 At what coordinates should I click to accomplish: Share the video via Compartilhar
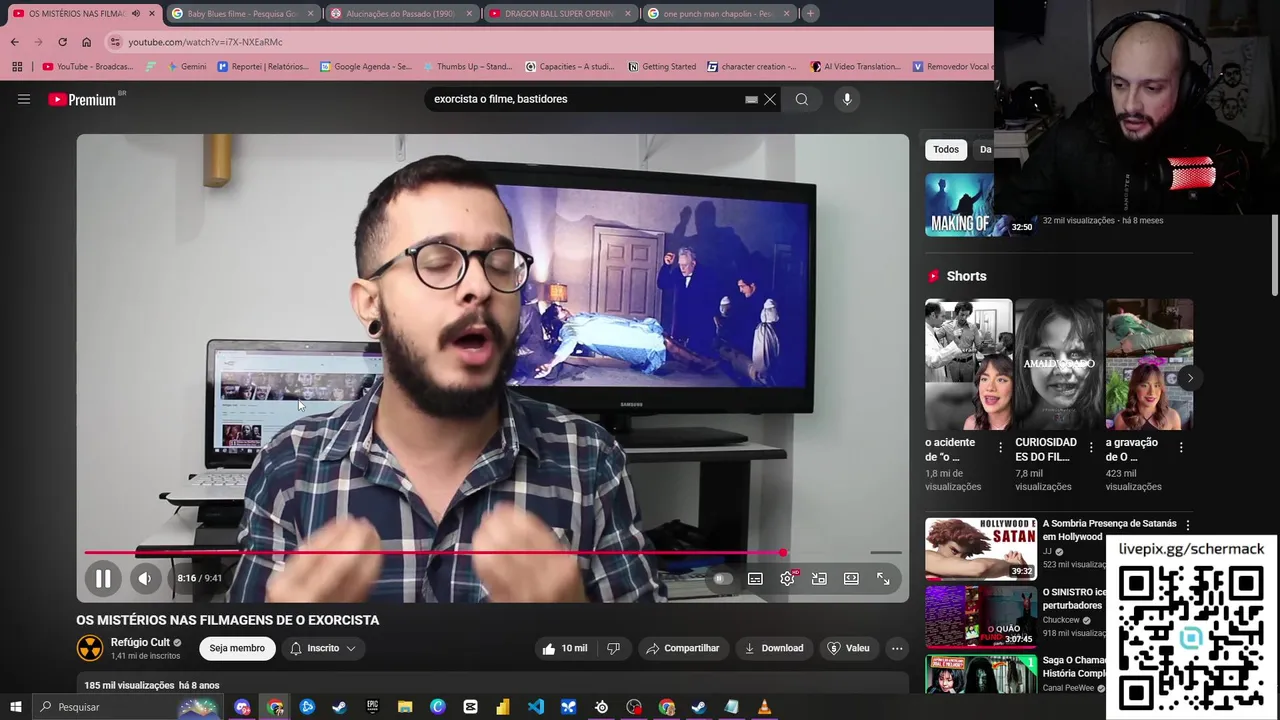pyautogui.click(x=683, y=648)
